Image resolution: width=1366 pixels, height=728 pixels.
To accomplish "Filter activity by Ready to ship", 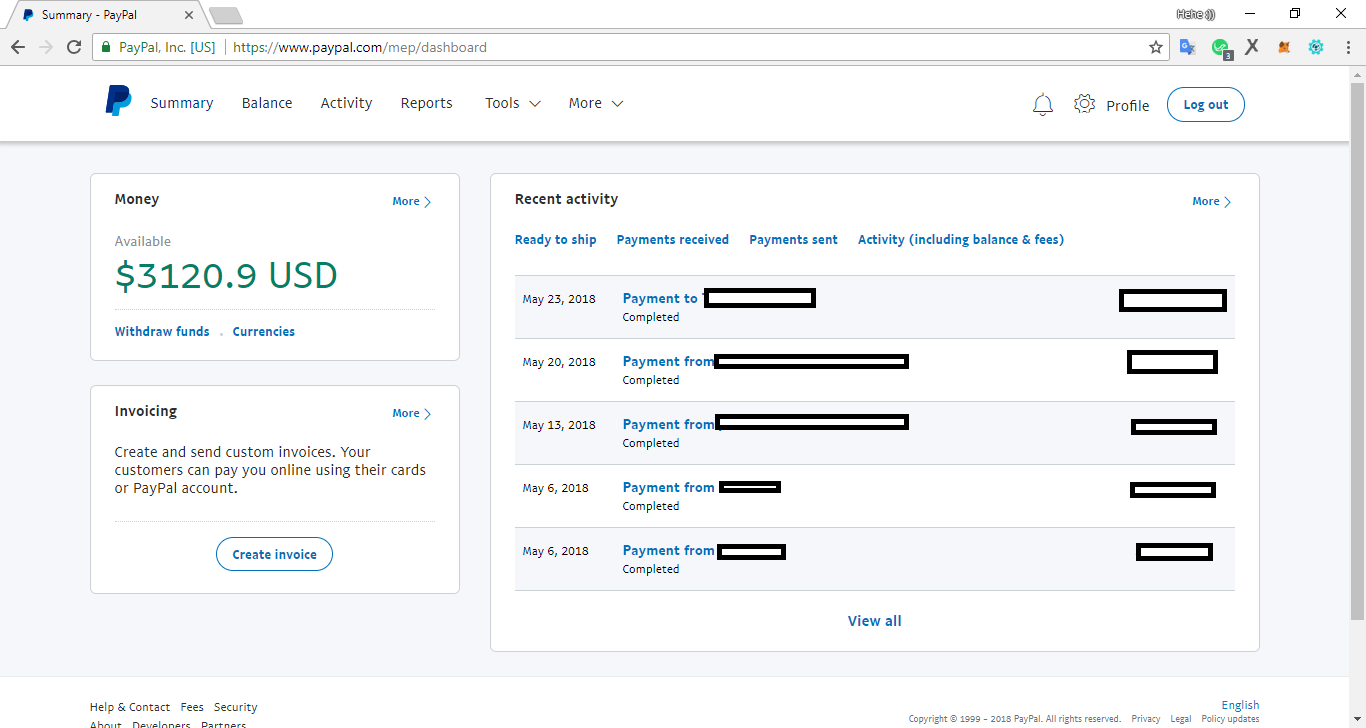I will pos(556,239).
